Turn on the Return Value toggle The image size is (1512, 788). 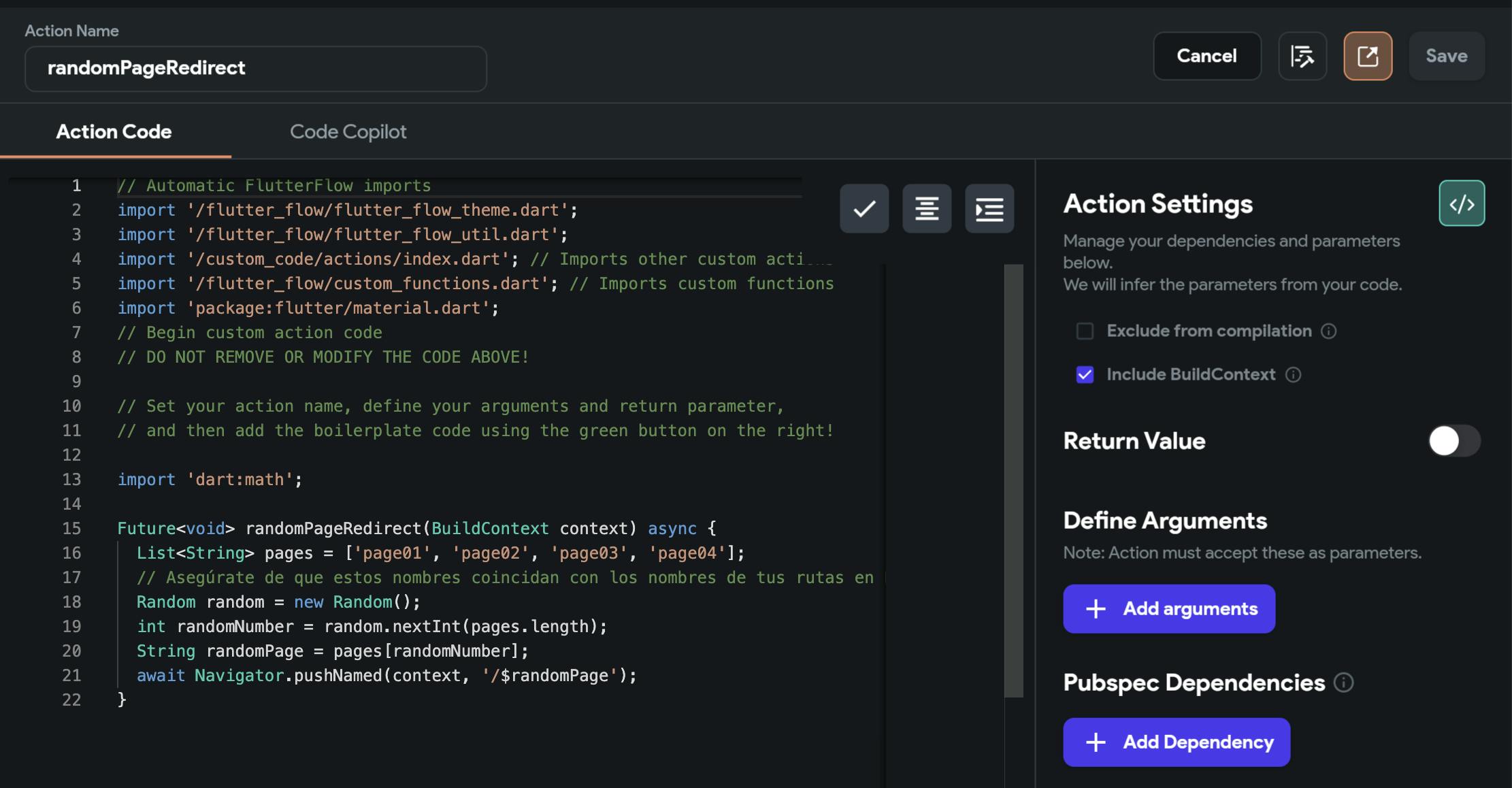coord(1453,441)
